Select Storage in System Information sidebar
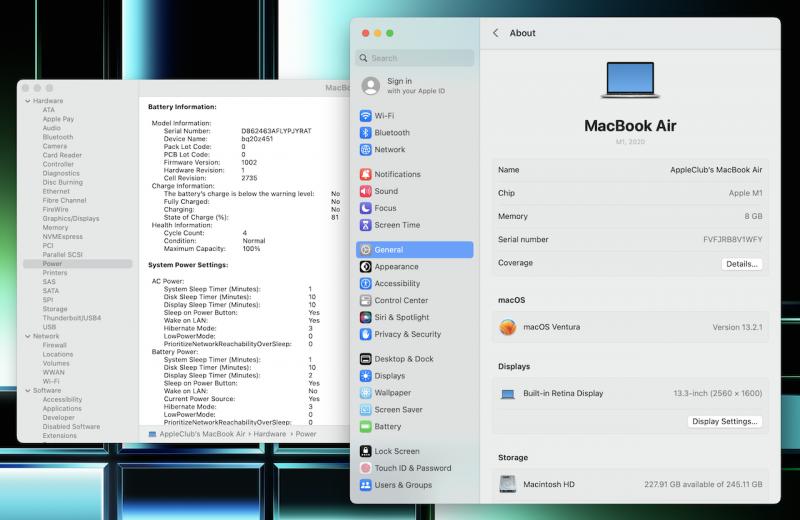Viewport: 800px width, 520px height. pyautogui.click(x=55, y=309)
